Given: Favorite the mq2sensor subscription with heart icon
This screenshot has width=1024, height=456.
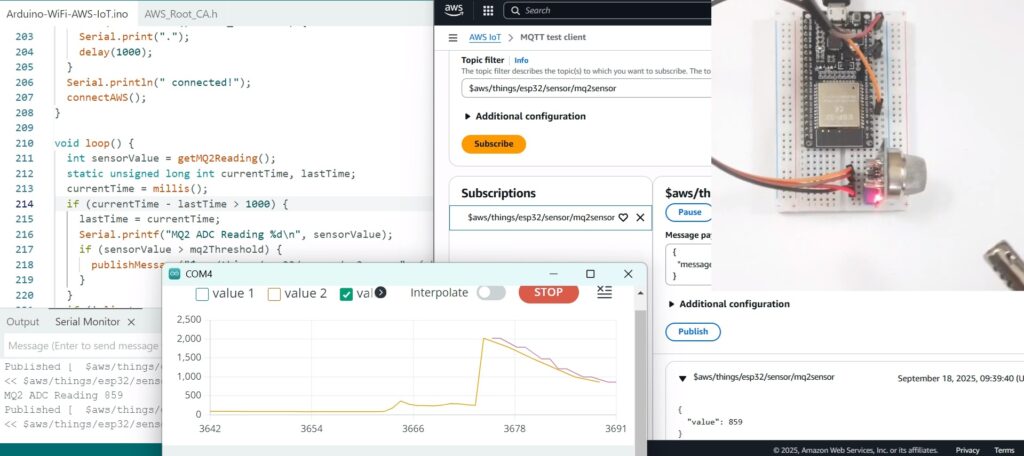Looking at the screenshot, I should (x=622, y=217).
